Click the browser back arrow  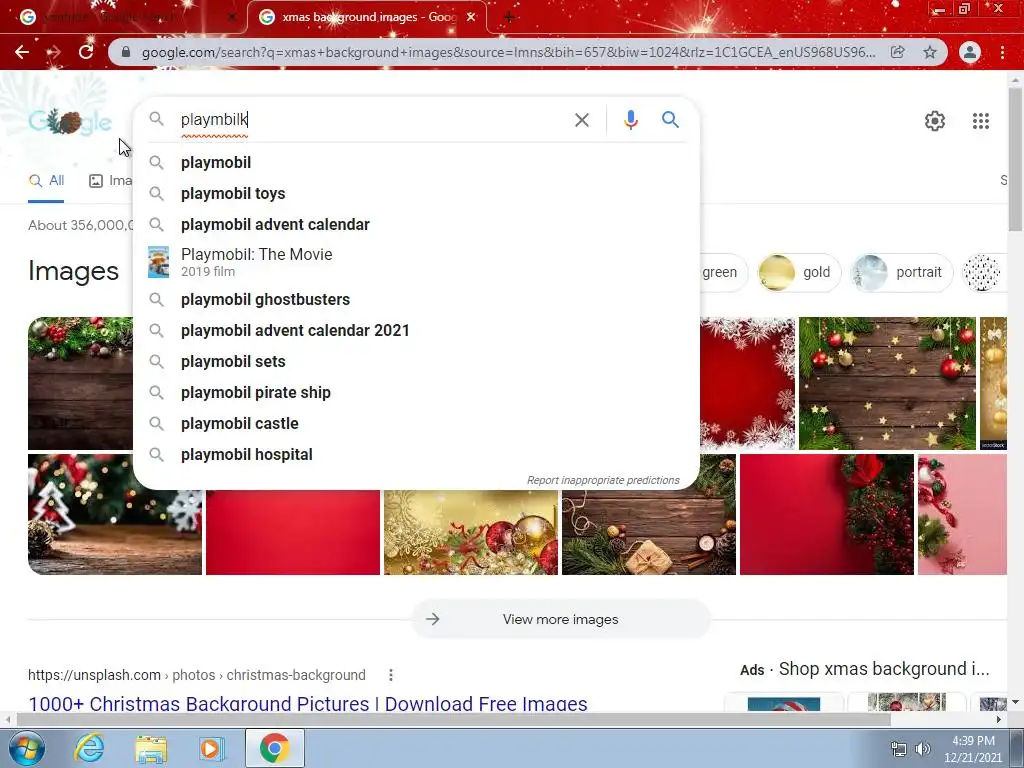tap(22, 52)
